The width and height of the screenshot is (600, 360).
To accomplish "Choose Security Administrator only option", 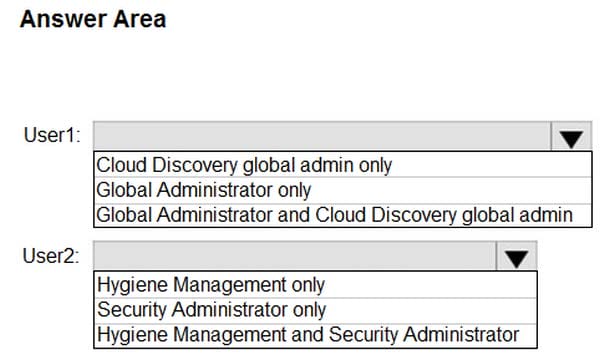I will coord(316,310).
